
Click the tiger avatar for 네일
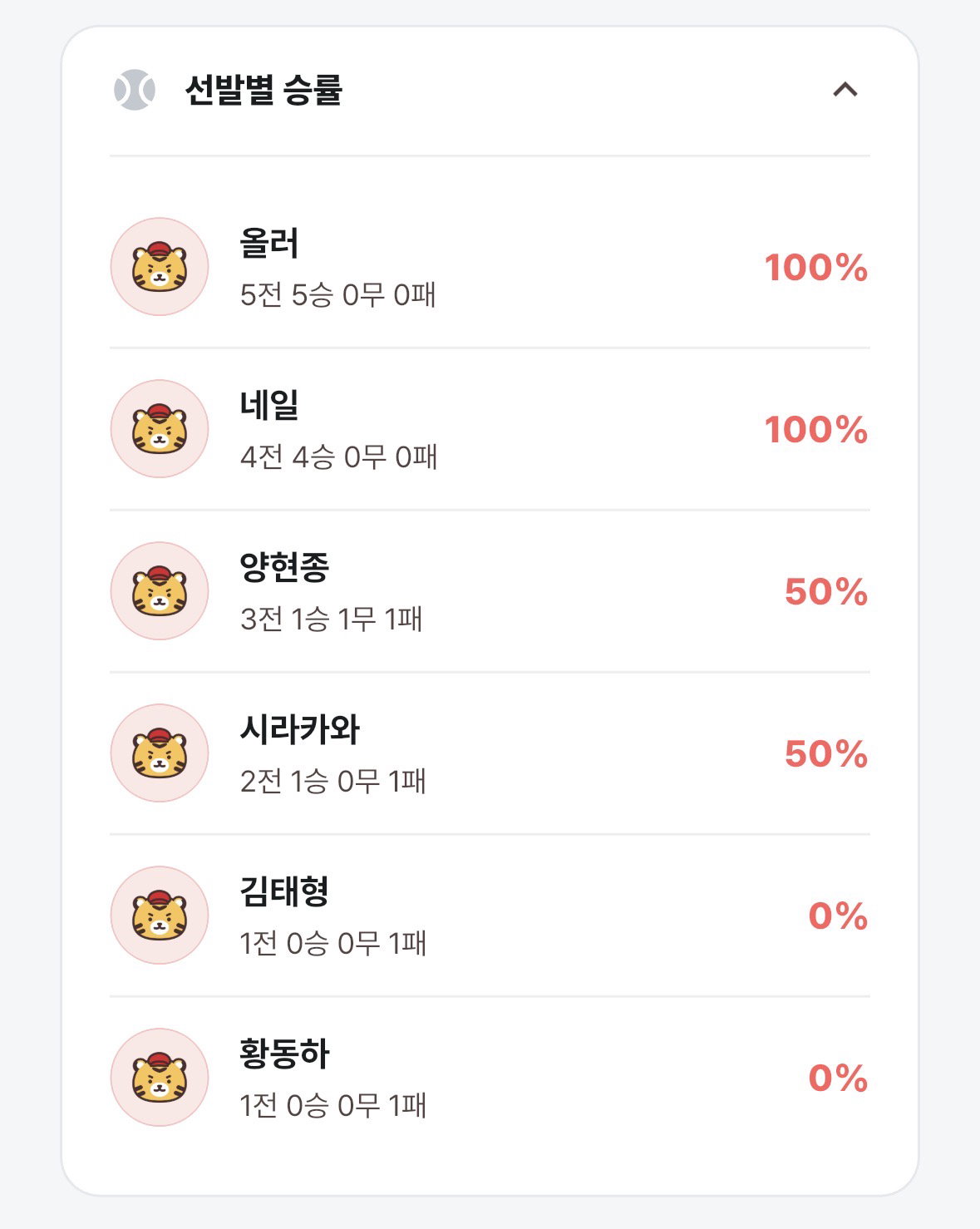coord(160,429)
